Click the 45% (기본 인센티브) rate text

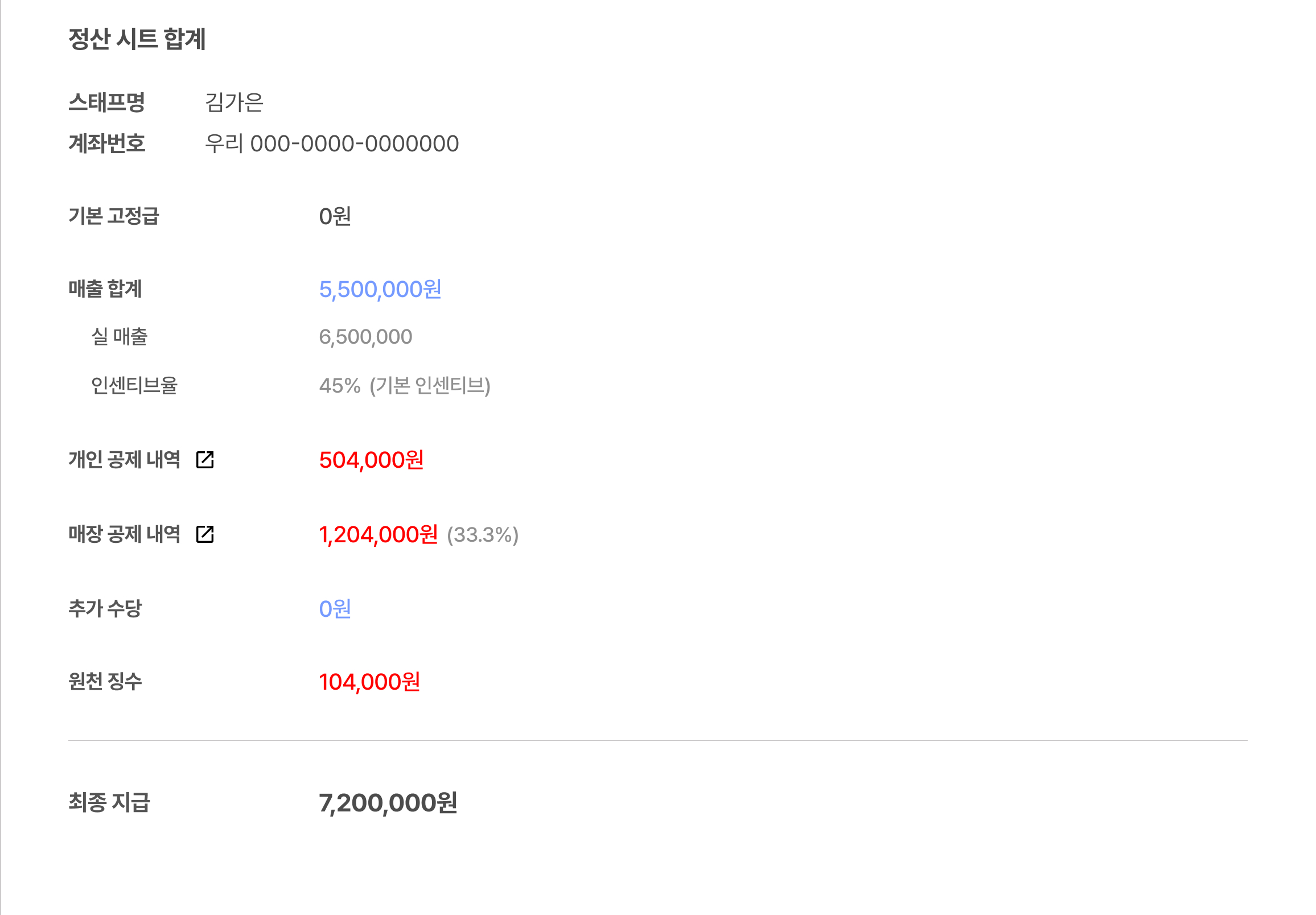tap(405, 386)
